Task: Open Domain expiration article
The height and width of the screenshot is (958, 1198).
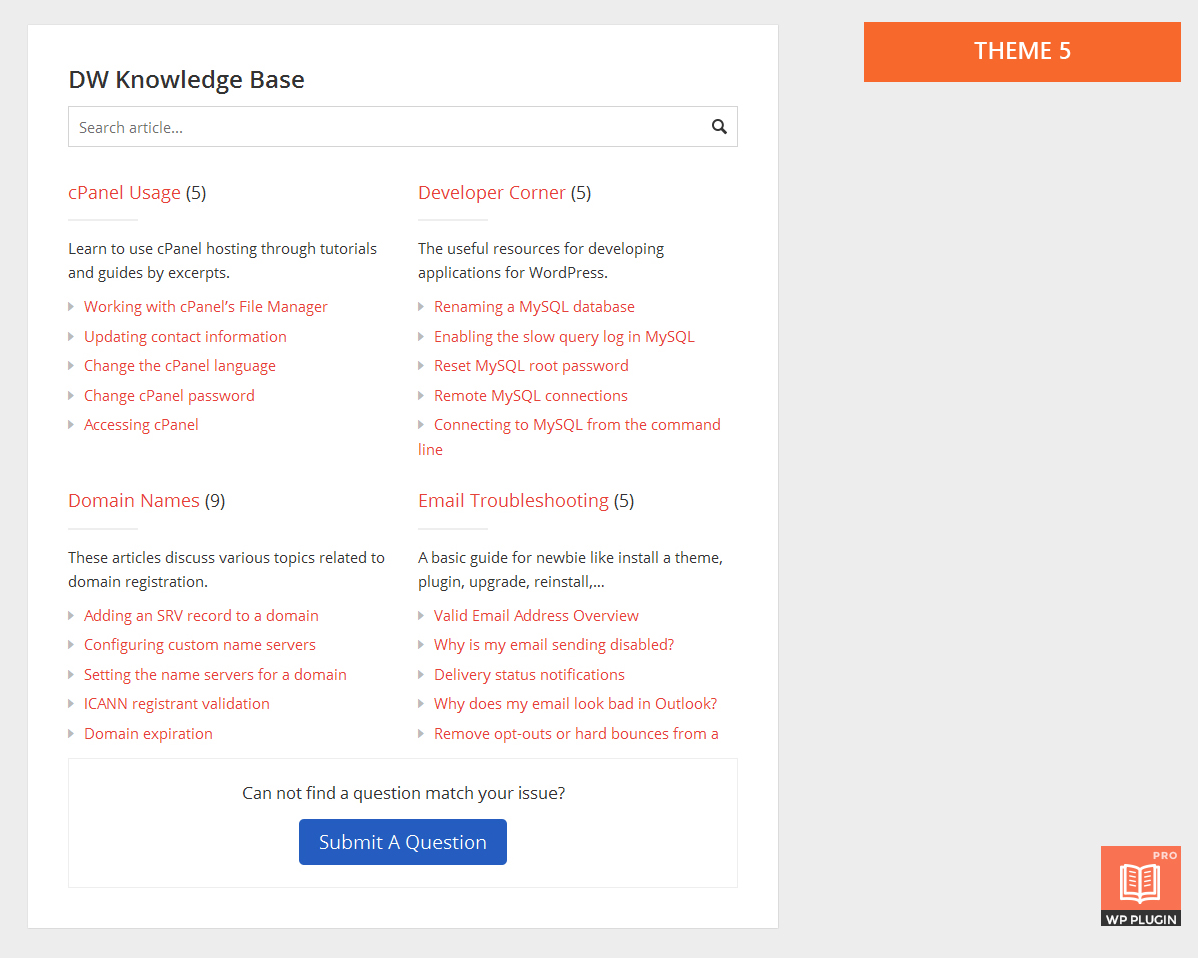Action: (148, 734)
